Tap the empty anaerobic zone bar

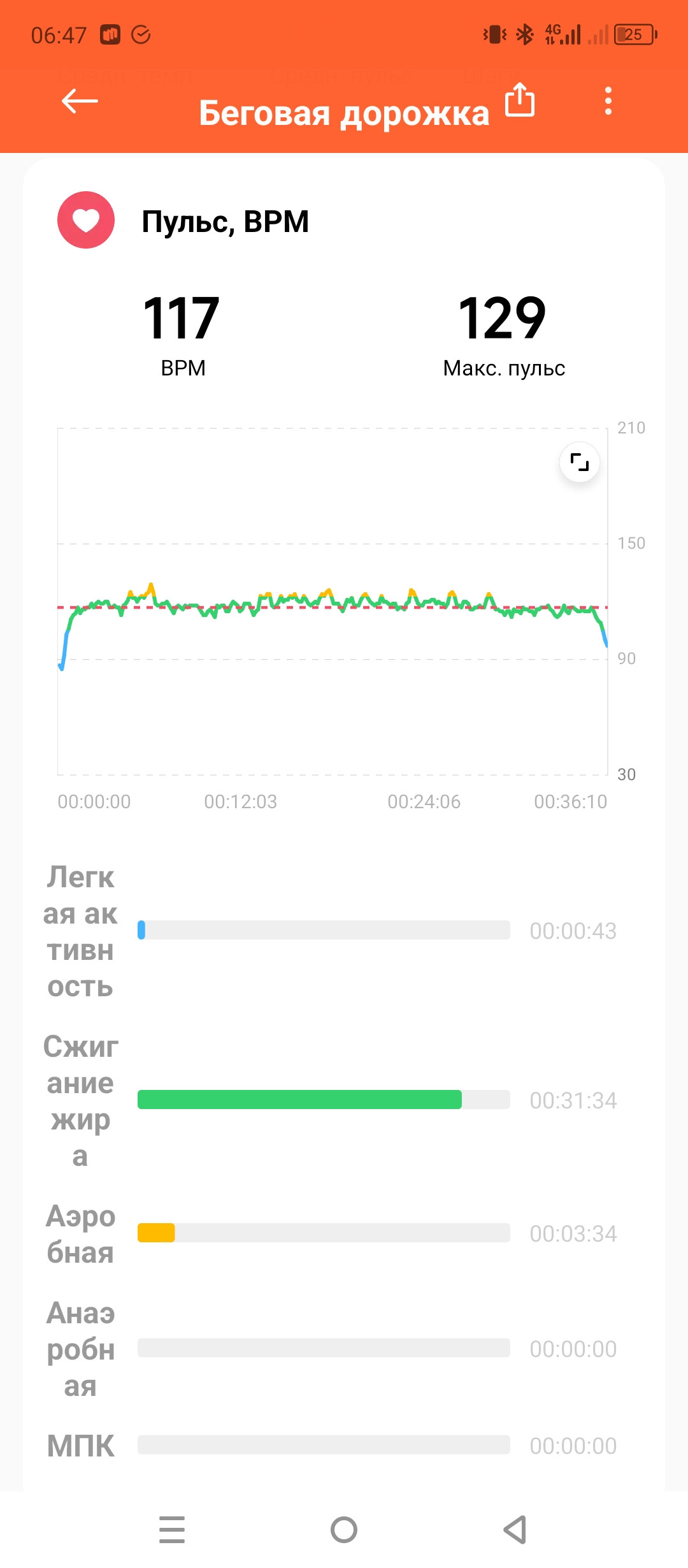point(324,1347)
